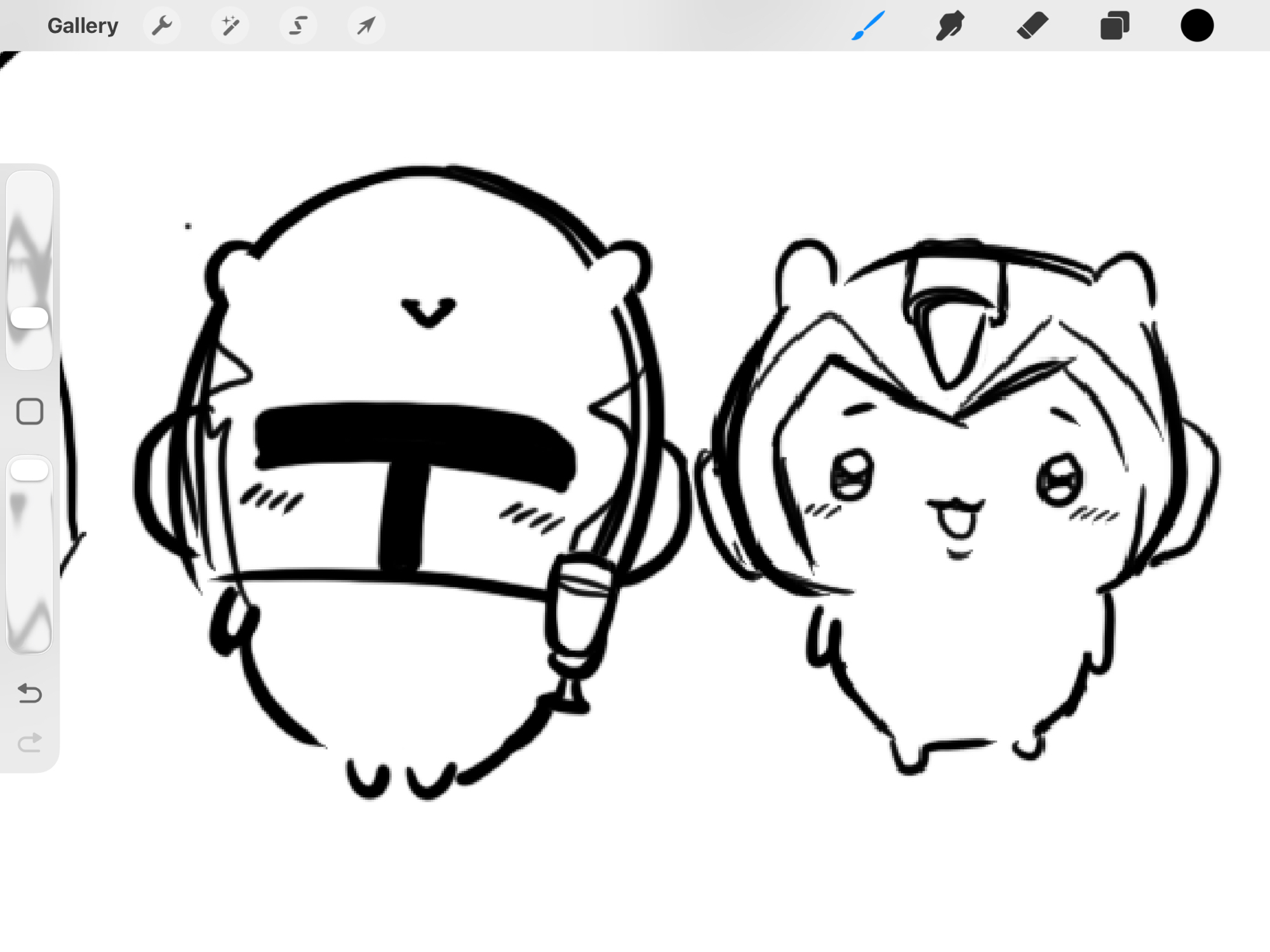Select the Eraser tool
Viewport: 1270px width, 952px height.
[1032, 26]
